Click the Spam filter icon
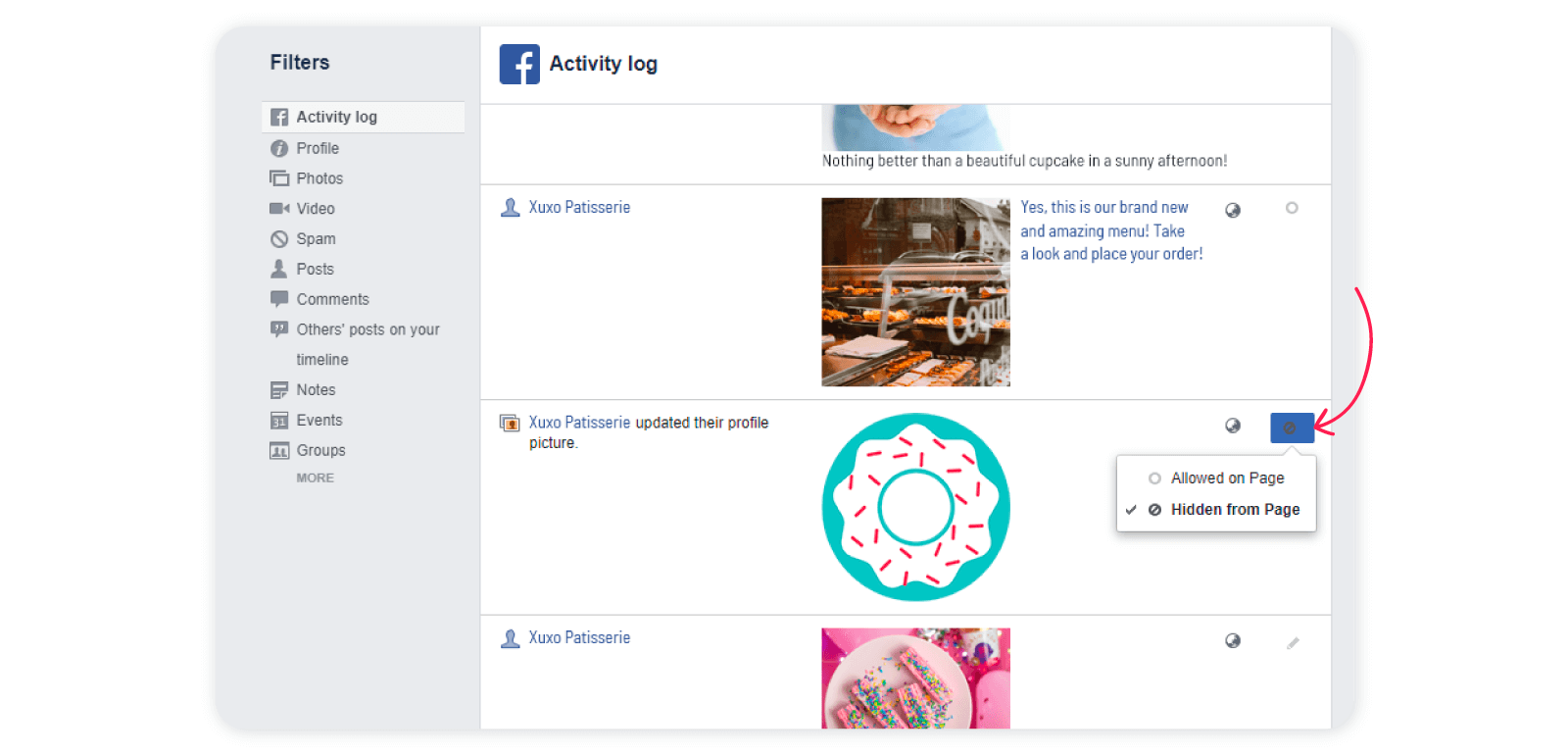Image resolution: width=1568 pixels, height=755 pixels. pyautogui.click(x=279, y=239)
